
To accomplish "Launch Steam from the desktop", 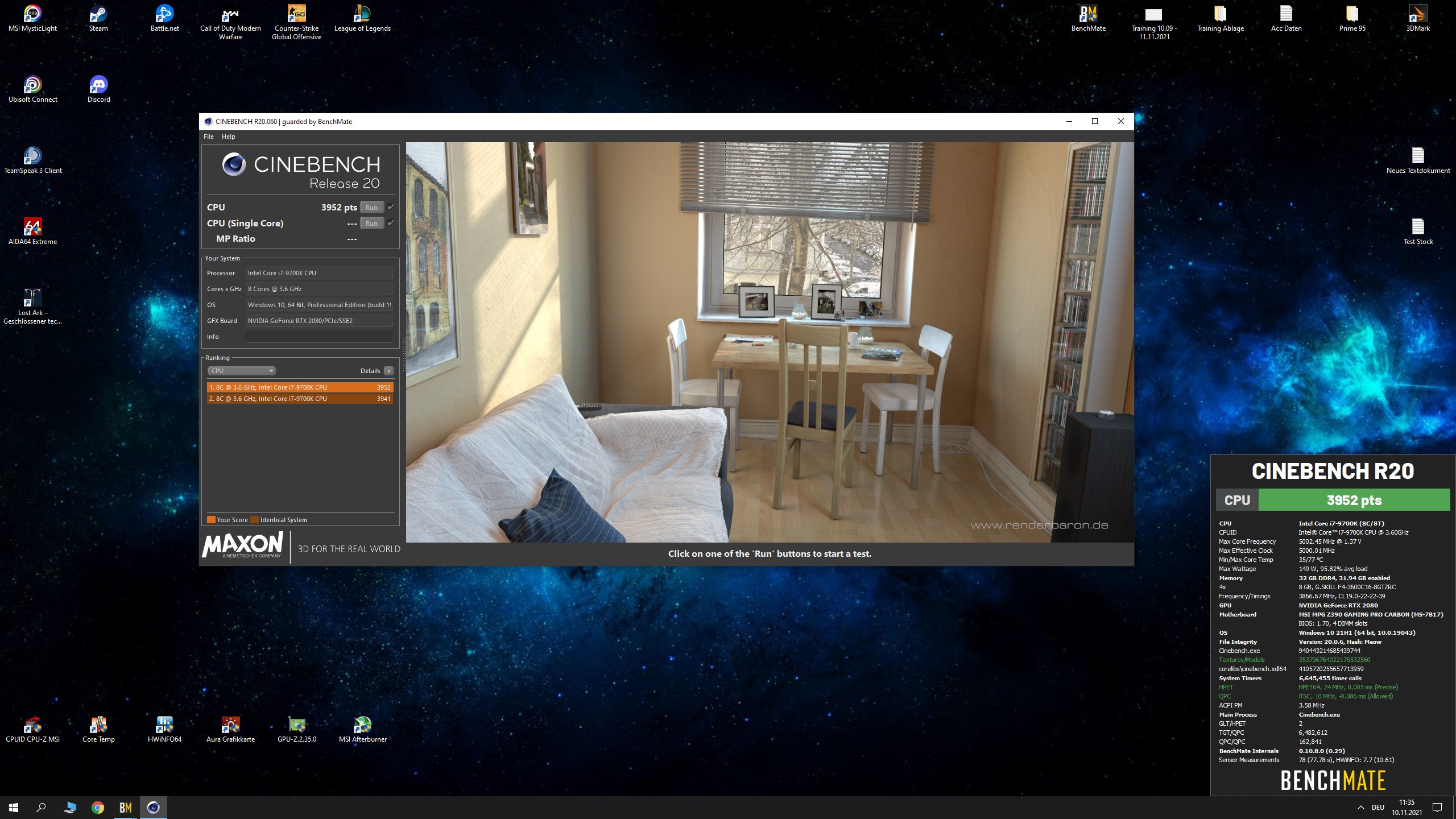I will pos(98,18).
